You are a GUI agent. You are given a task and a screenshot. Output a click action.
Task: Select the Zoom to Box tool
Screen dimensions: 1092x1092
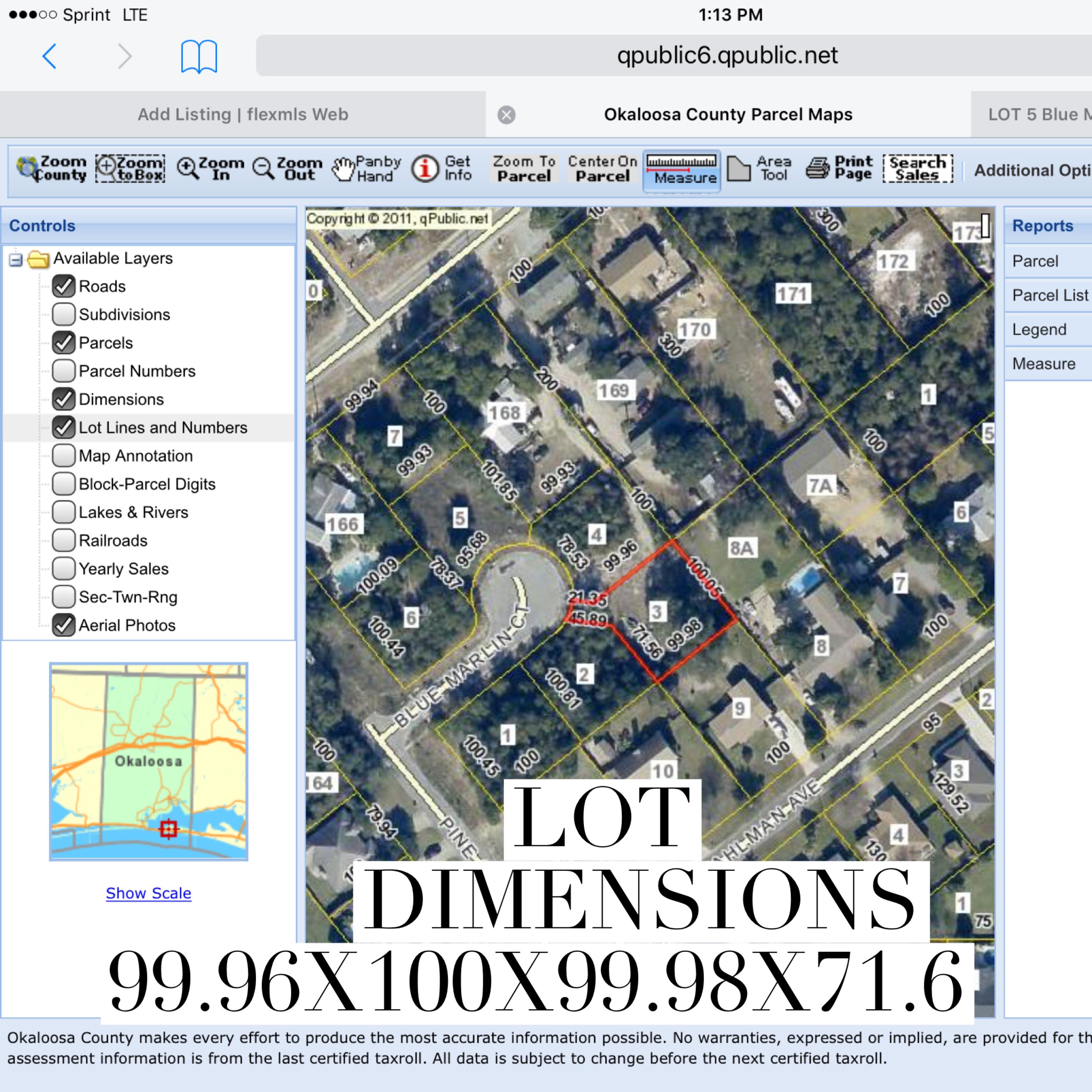[x=130, y=169]
